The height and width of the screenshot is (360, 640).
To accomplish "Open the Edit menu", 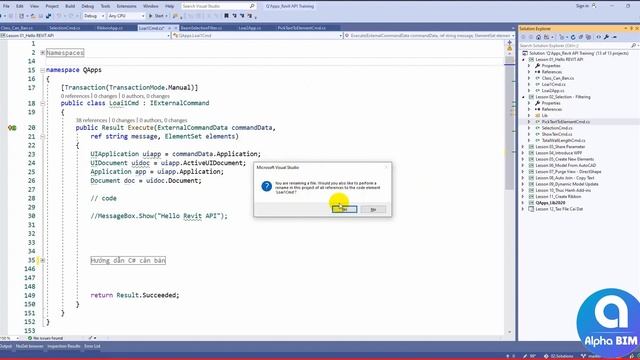I will [20, 6].
